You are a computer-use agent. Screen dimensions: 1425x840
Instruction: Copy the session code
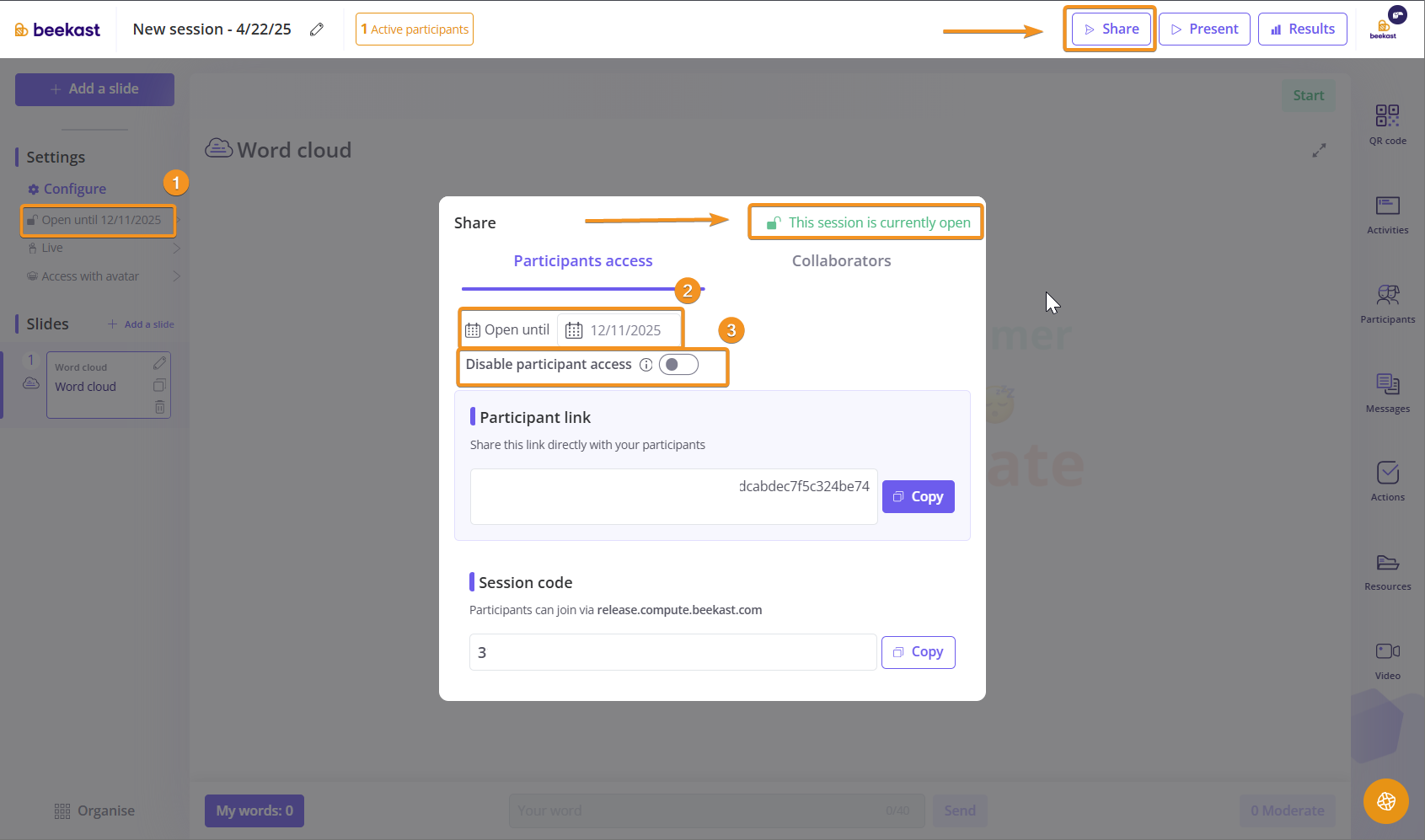[x=918, y=652]
